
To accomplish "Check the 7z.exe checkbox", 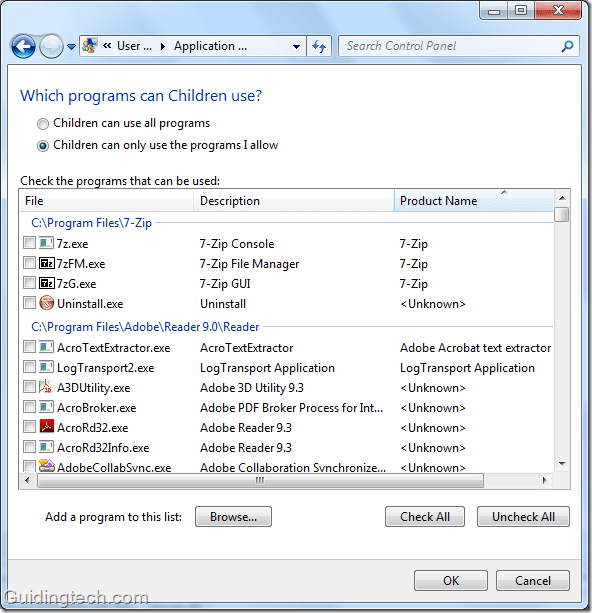I will (x=29, y=243).
